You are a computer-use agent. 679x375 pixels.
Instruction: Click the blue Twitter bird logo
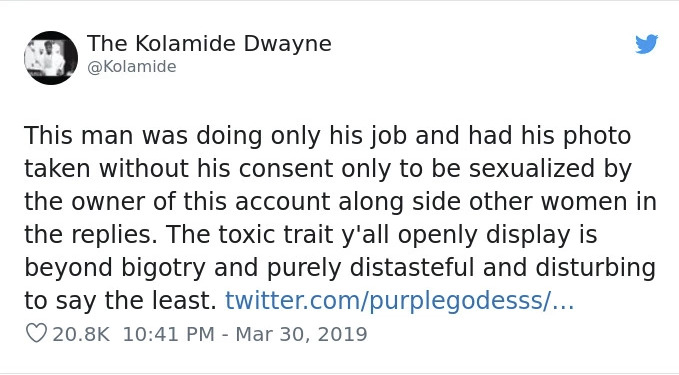647,44
